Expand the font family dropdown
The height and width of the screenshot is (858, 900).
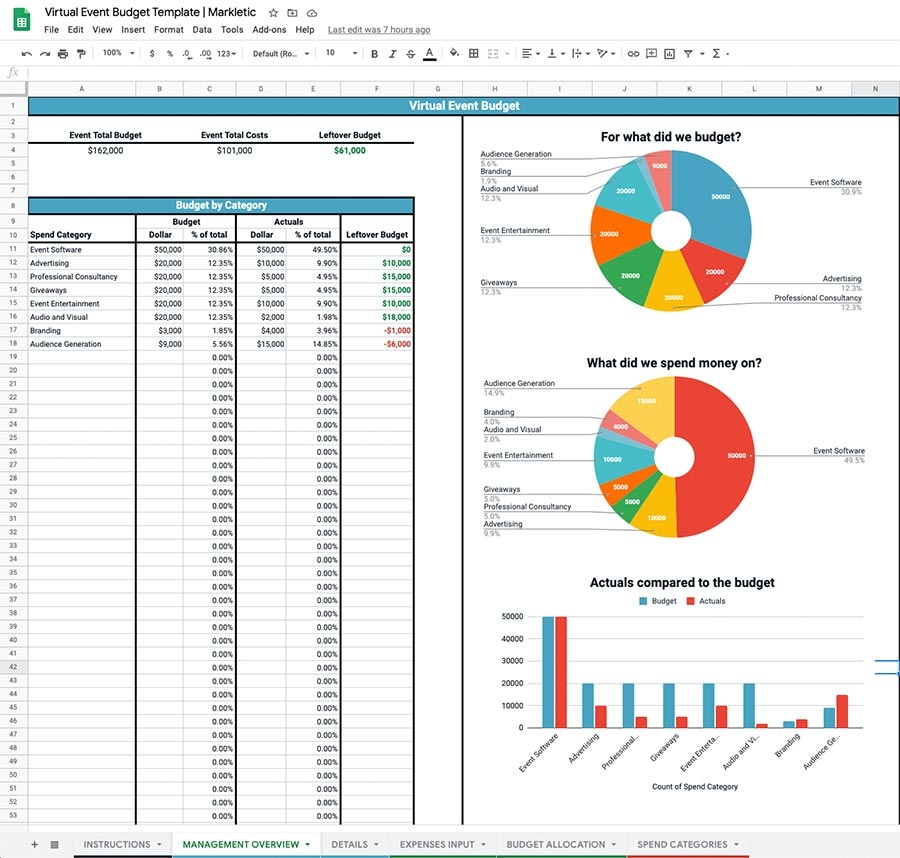tap(281, 54)
